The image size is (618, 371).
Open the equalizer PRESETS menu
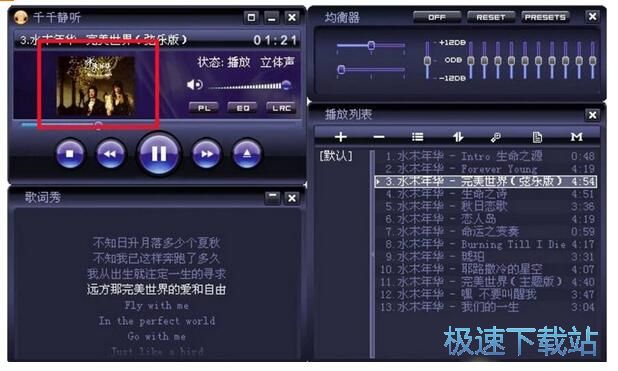[x=545, y=17]
